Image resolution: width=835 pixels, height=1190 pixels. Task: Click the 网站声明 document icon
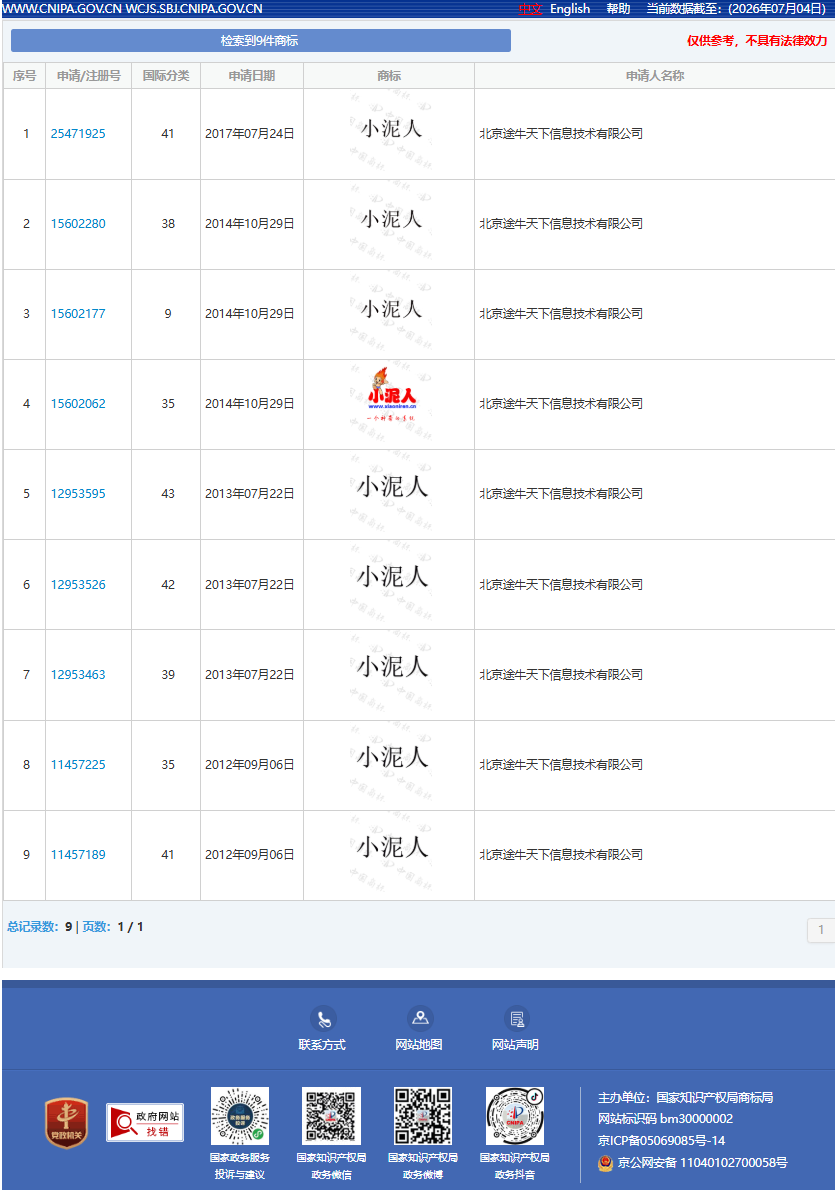pyautogui.click(x=517, y=1018)
